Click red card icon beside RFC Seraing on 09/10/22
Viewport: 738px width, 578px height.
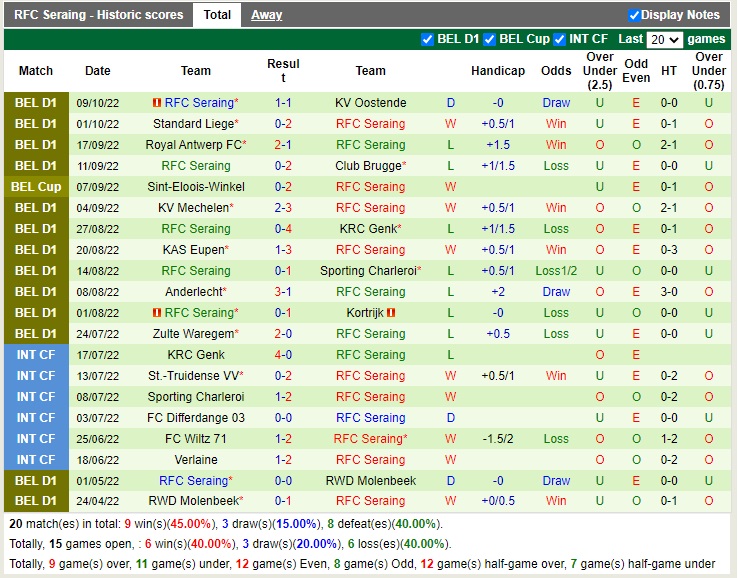pos(156,103)
